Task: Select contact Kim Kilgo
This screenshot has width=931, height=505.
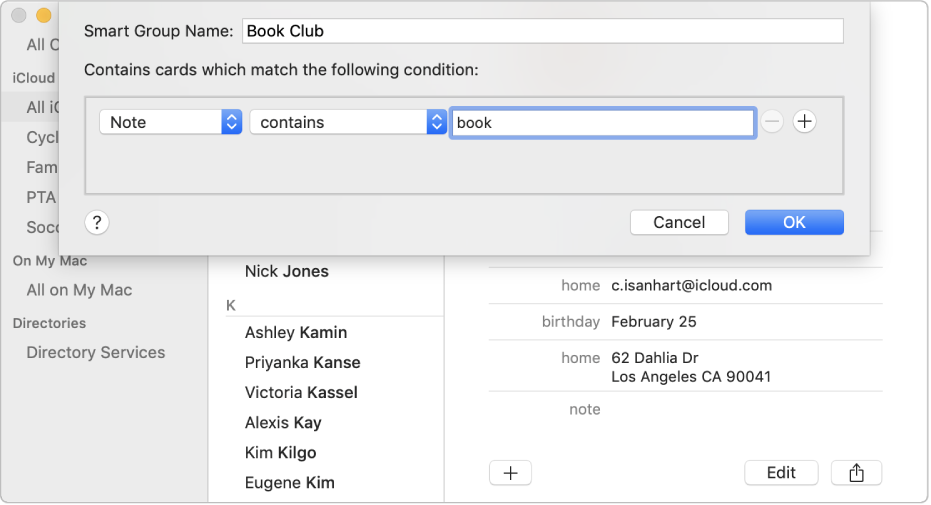Action: tap(280, 453)
